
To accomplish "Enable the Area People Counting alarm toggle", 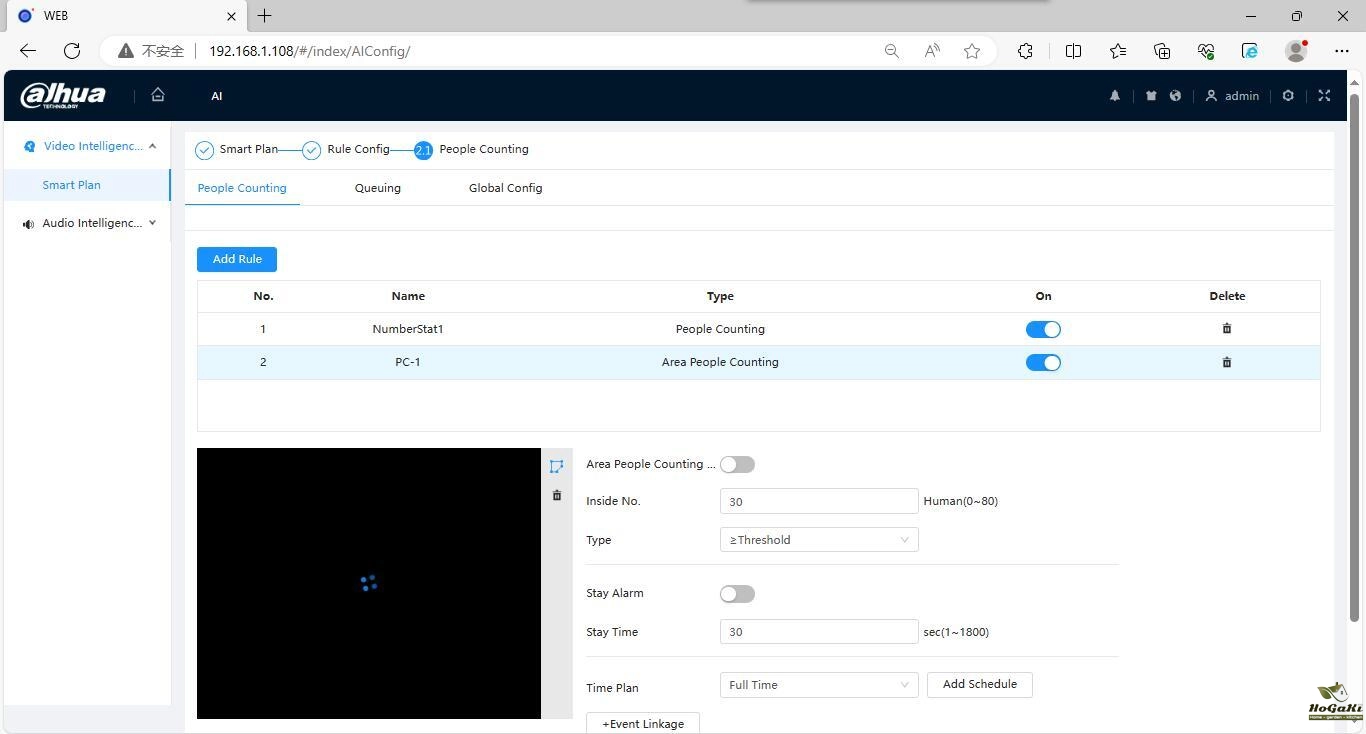I will click(x=737, y=464).
